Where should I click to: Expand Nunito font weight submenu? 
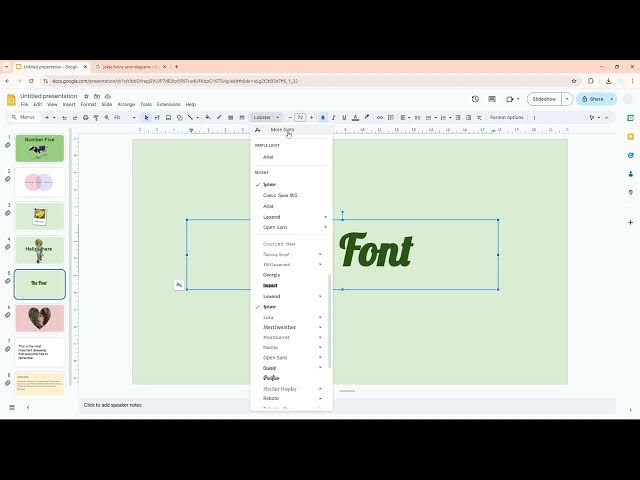point(320,347)
